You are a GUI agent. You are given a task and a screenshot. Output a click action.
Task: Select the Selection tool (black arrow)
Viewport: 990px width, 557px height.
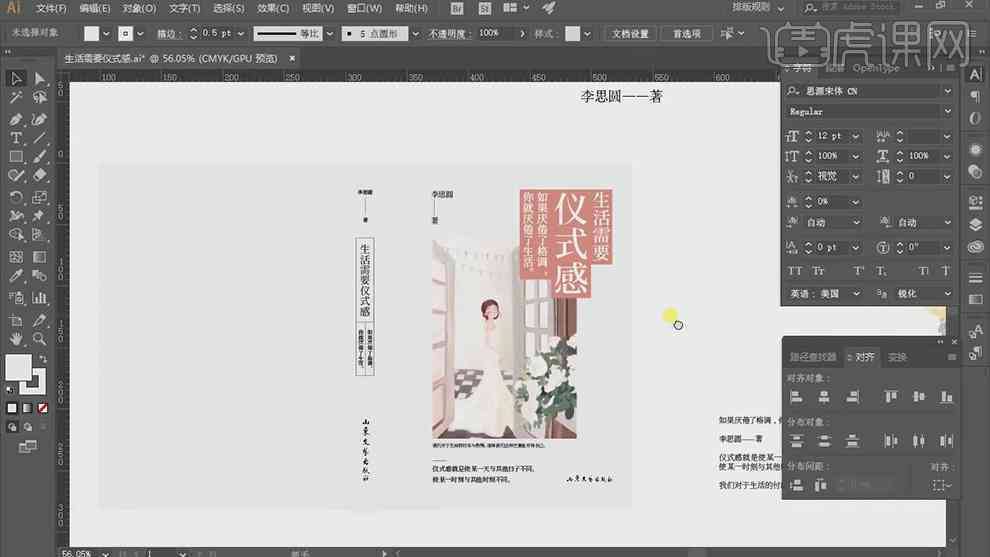pos(16,78)
